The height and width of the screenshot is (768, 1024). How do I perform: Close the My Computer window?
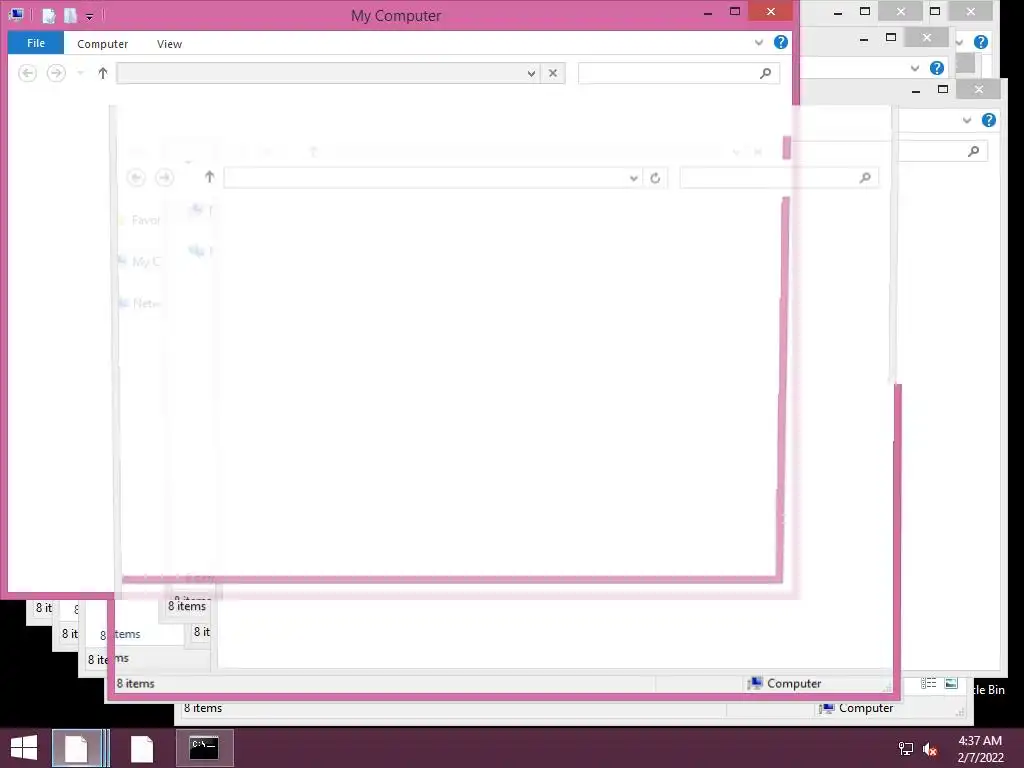pyautogui.click(x=771, y=11)
